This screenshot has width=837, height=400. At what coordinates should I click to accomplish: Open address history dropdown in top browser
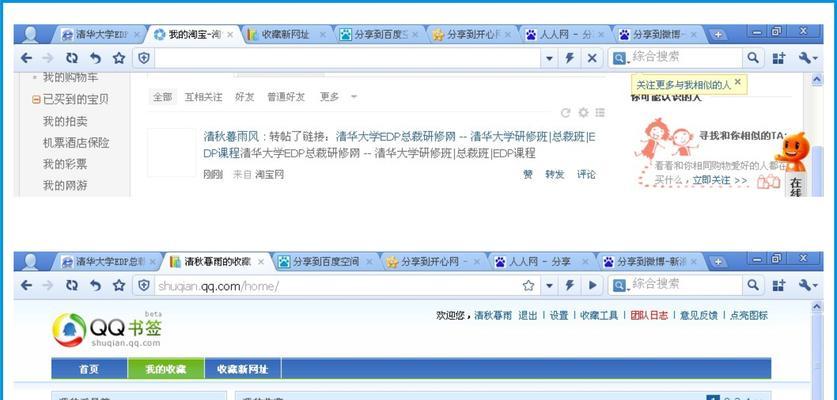[549, 59]
